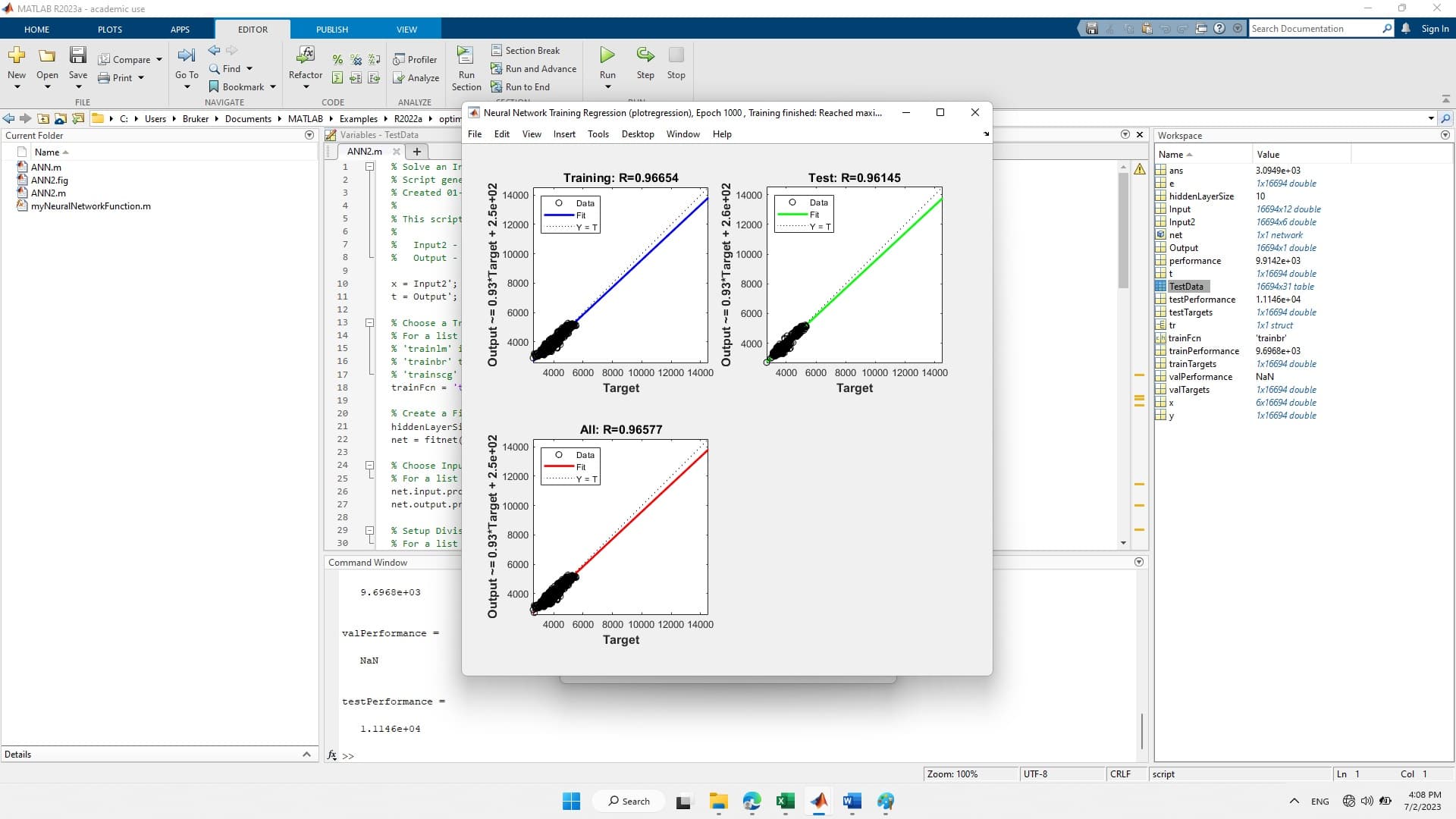1456x819 pixels.
Task: Open the New dropdown arrow
Action: 17,87
